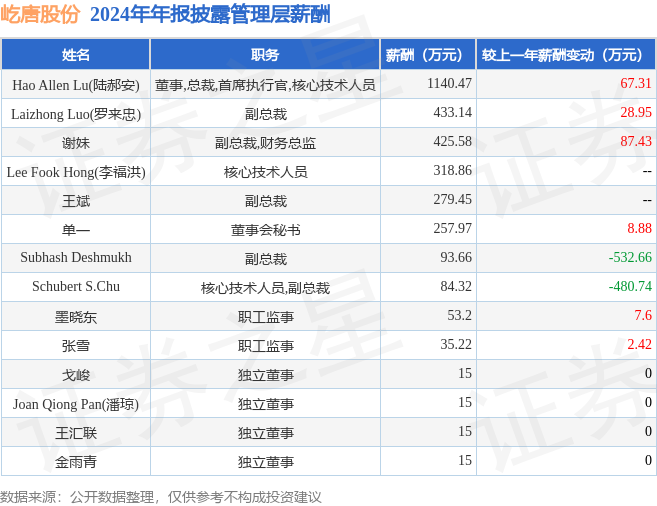Click the 姓名 column header
Viewport: 657px width, 506px height.
point(76,54)
